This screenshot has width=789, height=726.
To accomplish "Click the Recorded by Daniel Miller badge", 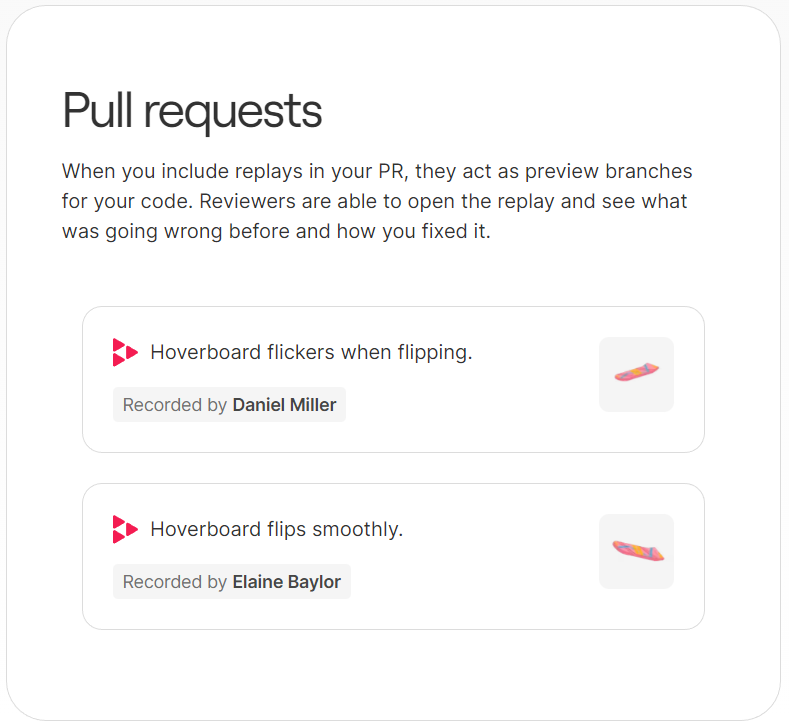I will pos(229,405).
